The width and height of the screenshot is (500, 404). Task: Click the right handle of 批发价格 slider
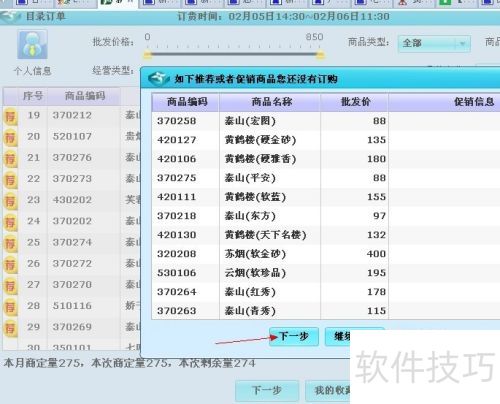(319, 55)
